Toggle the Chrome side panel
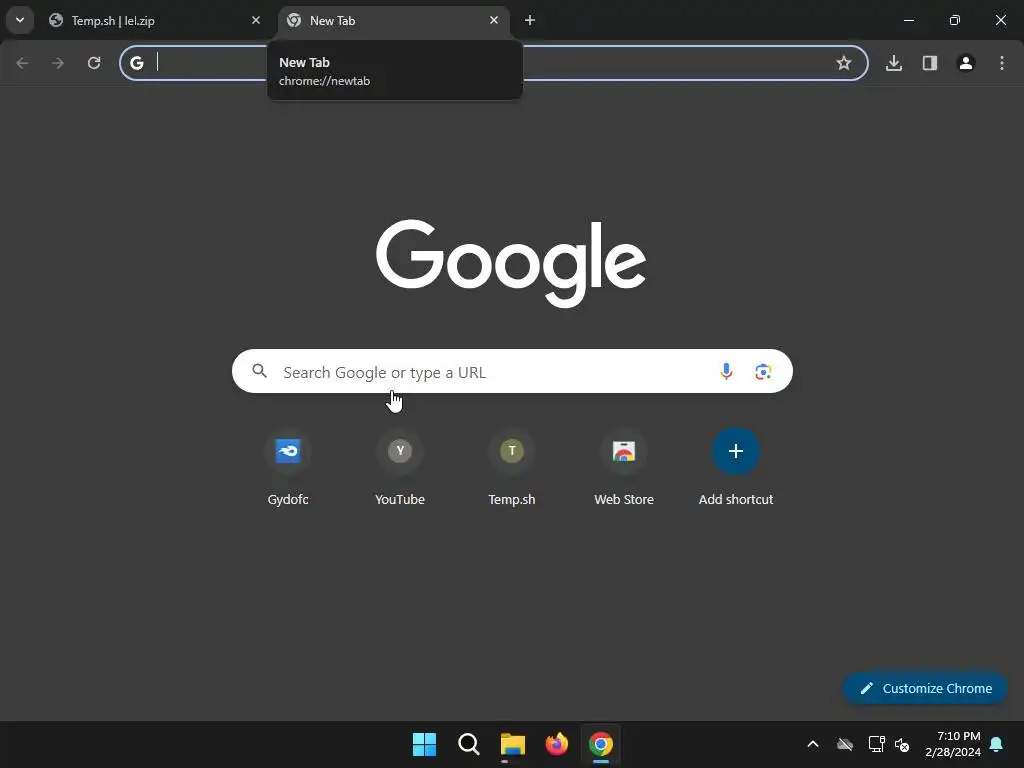1024x768 pixels. (930, 63)
